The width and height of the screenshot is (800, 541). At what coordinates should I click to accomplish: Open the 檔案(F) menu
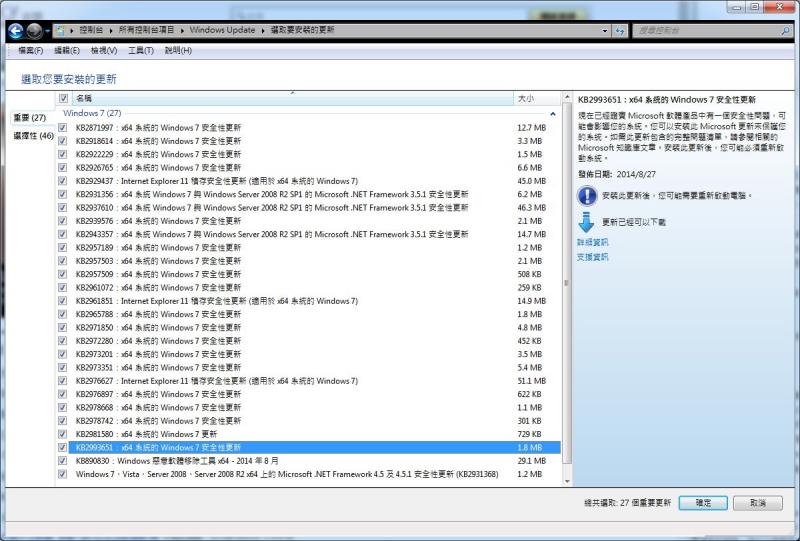[x=31, y=50]
